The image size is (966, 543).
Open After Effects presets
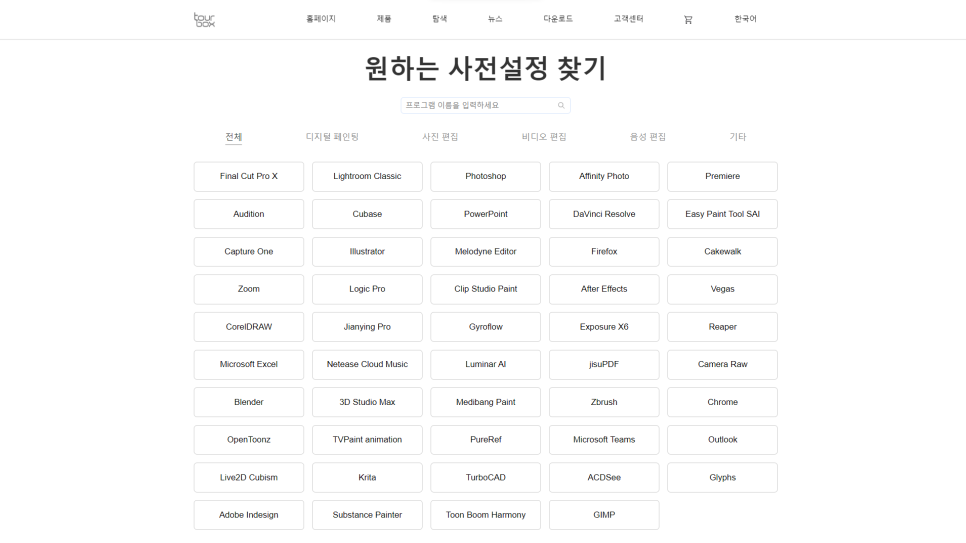(604, 290)
